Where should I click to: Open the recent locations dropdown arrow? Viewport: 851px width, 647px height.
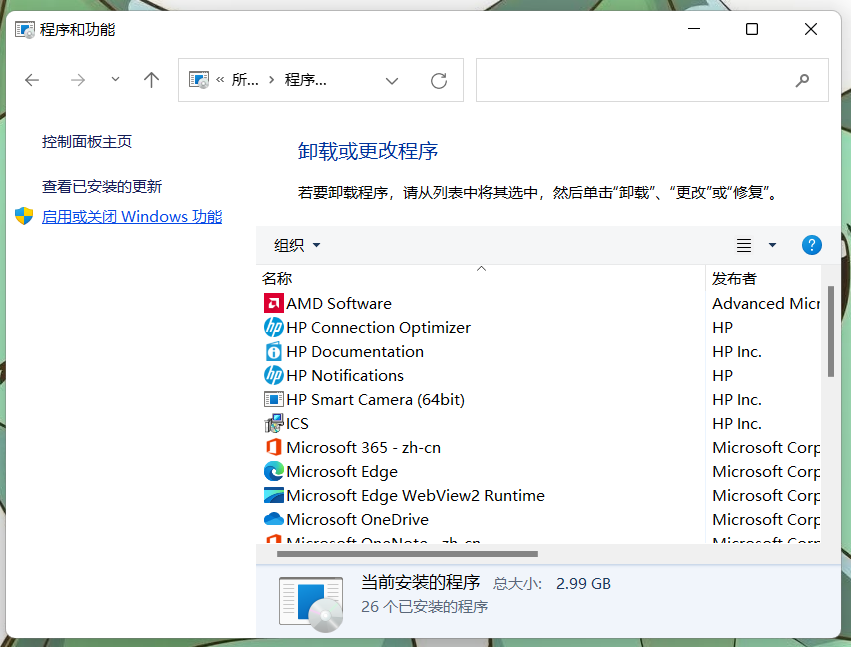tap(115, 80)
